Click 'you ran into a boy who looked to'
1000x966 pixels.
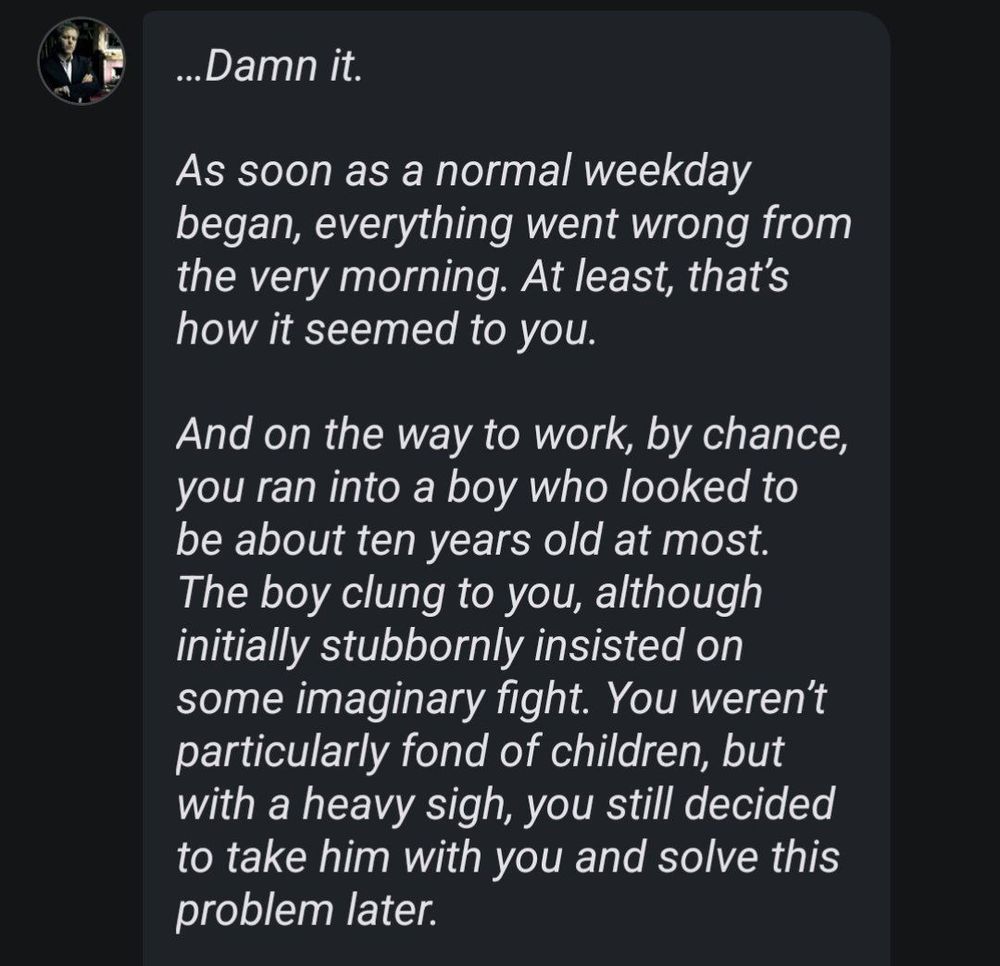487,488
